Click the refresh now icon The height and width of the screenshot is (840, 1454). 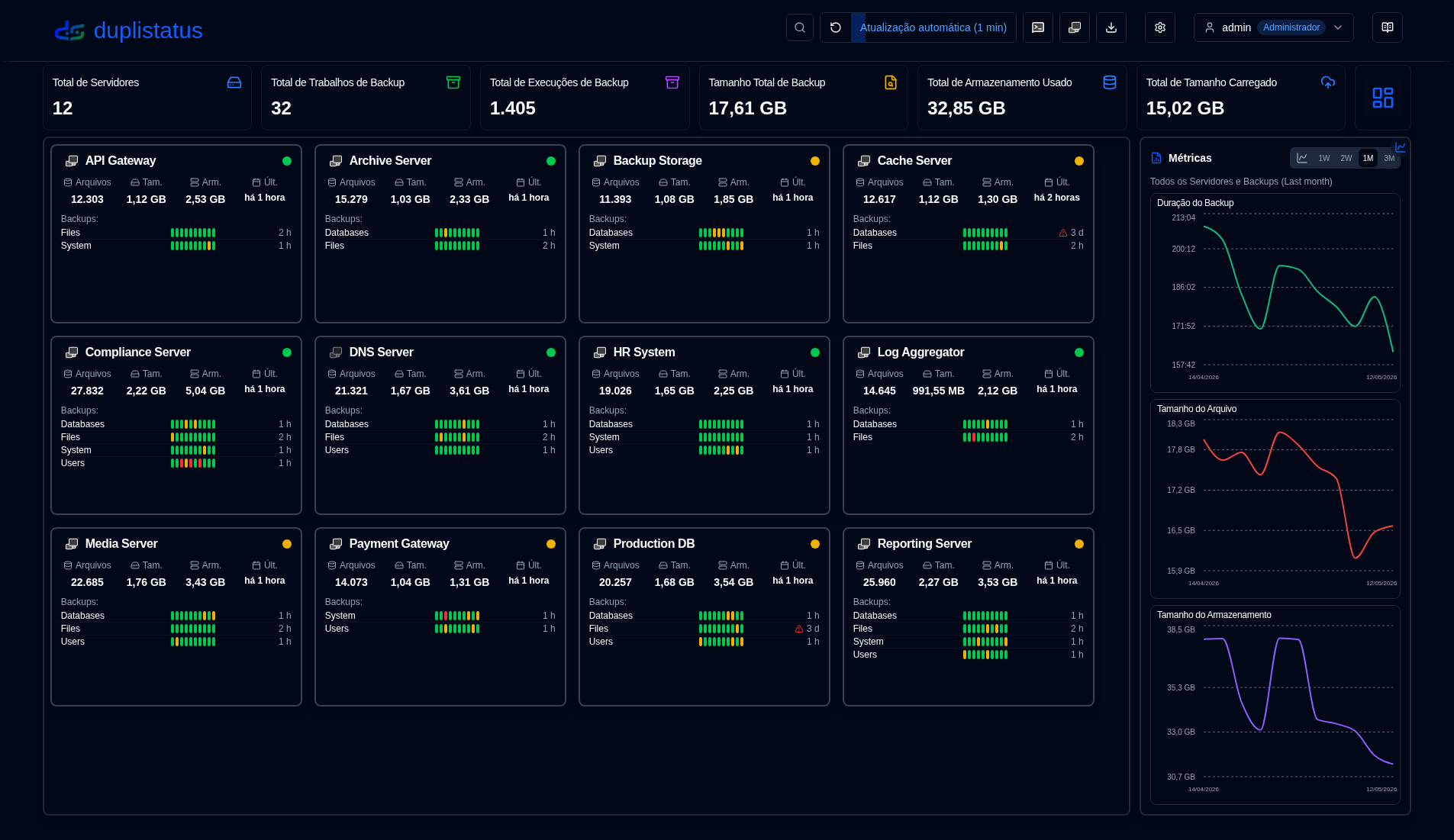tap(836, 27)
